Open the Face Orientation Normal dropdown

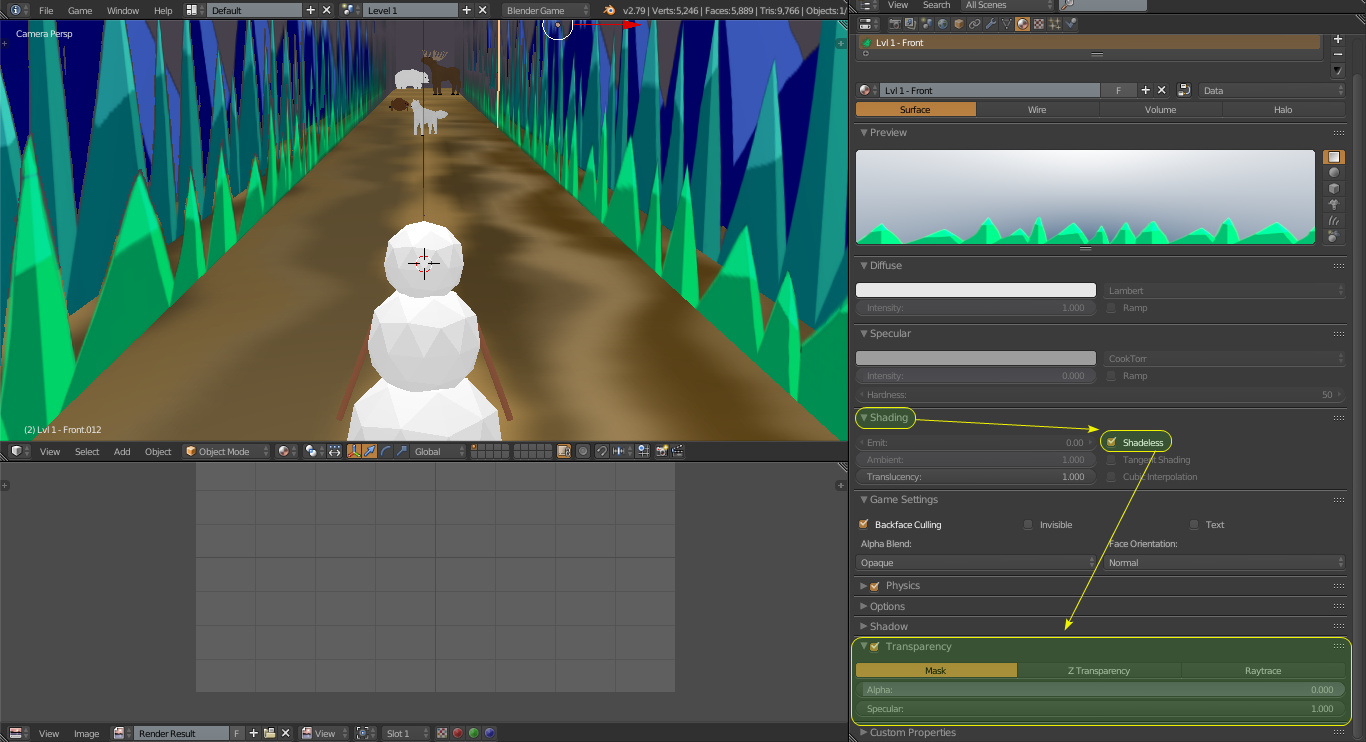point(1225,562)
